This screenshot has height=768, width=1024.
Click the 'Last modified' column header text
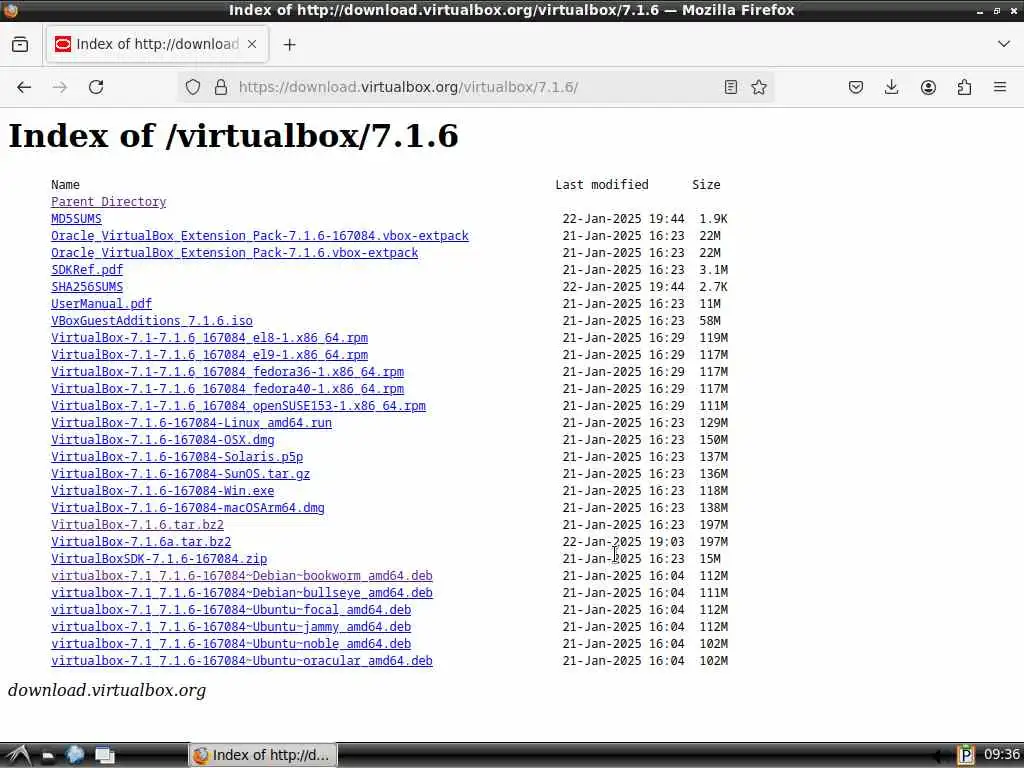click(x=601, y=185)
